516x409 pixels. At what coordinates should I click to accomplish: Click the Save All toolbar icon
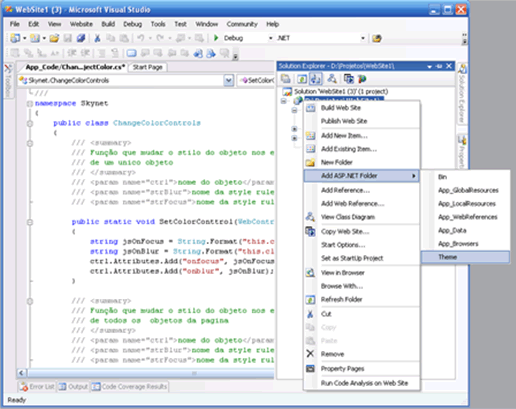click(81, 38)
